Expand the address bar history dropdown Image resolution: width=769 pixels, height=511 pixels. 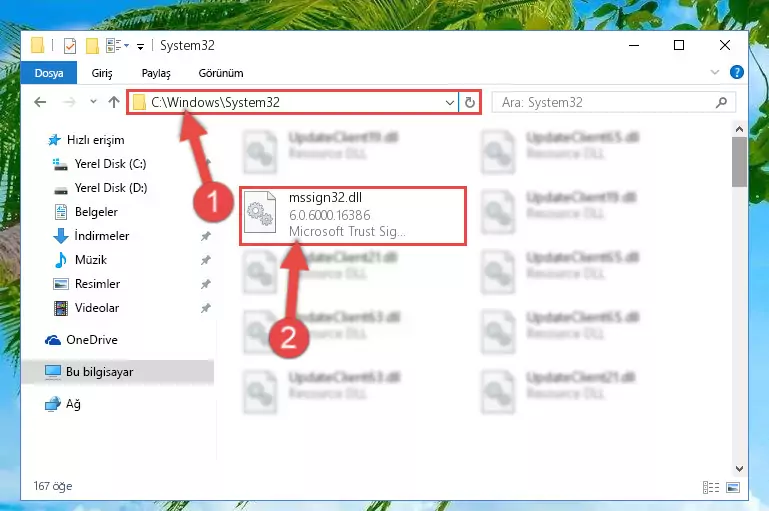coord(450,102)
